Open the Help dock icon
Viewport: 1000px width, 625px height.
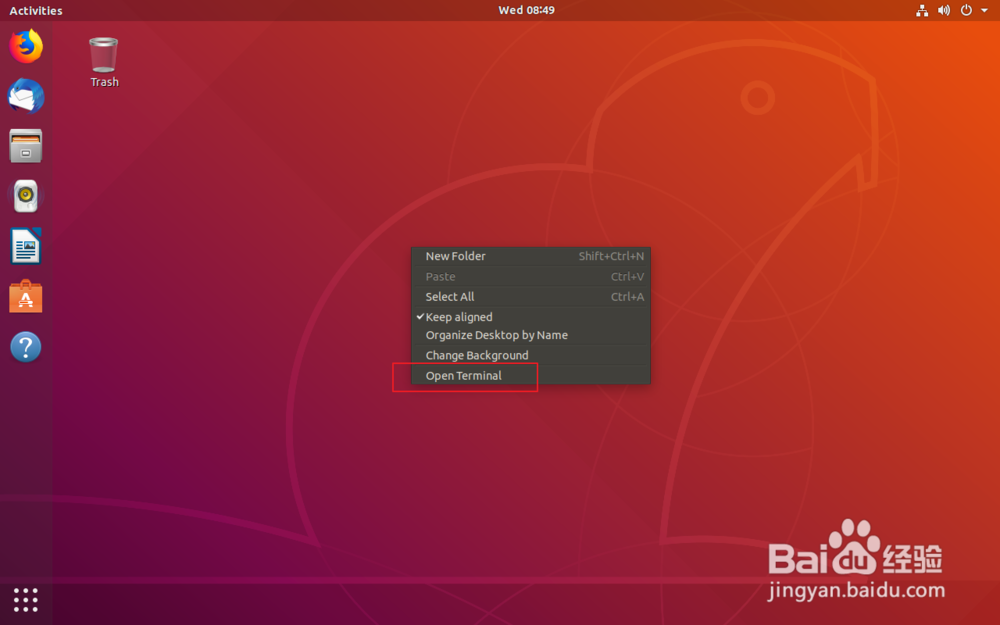pyautogui.click(x=26, y=347)
